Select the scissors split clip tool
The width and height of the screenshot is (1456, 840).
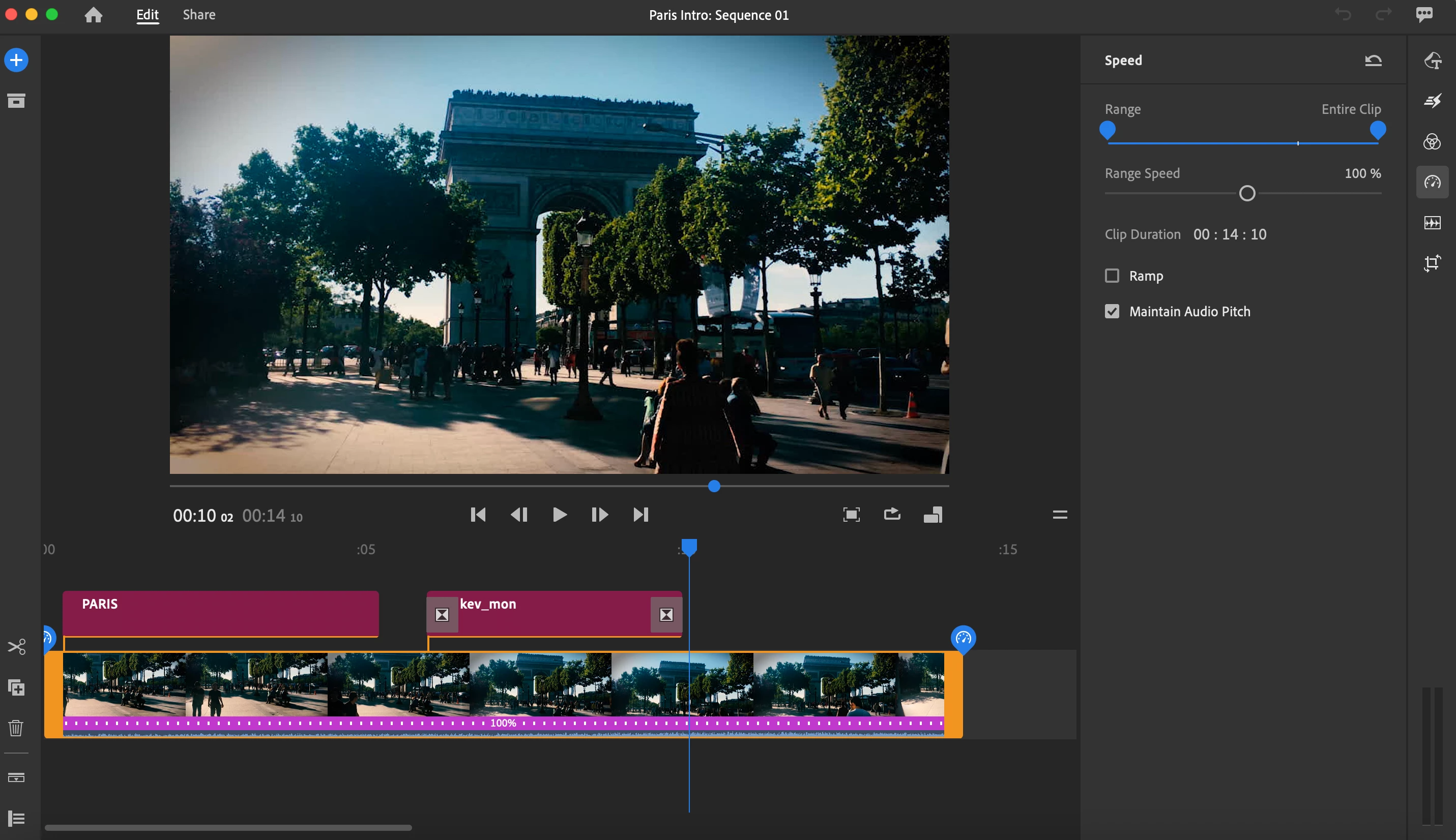[x=16, y=646]
